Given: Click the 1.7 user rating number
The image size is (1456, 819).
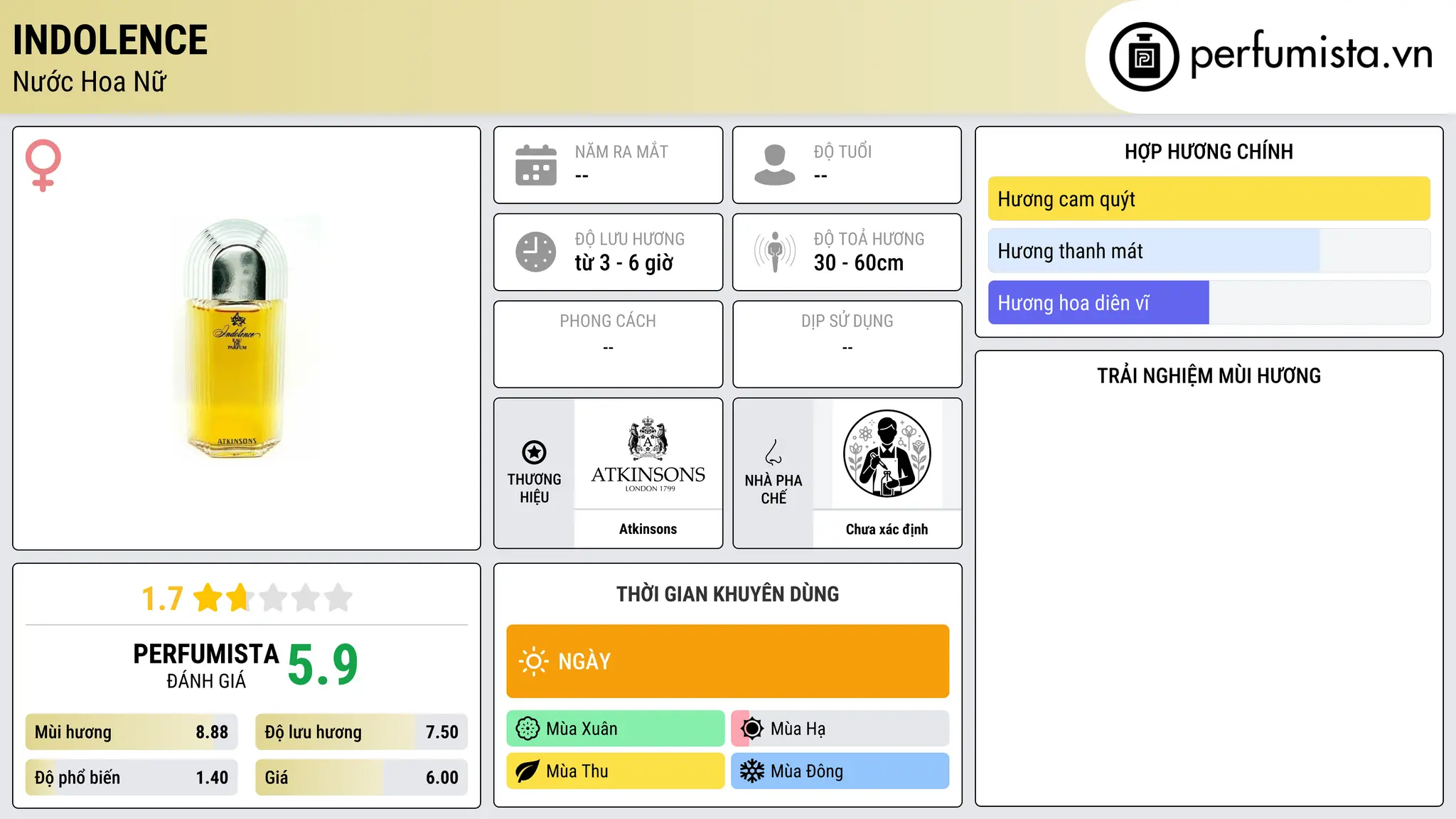Looking at the screenshot, I should point(162,599).
